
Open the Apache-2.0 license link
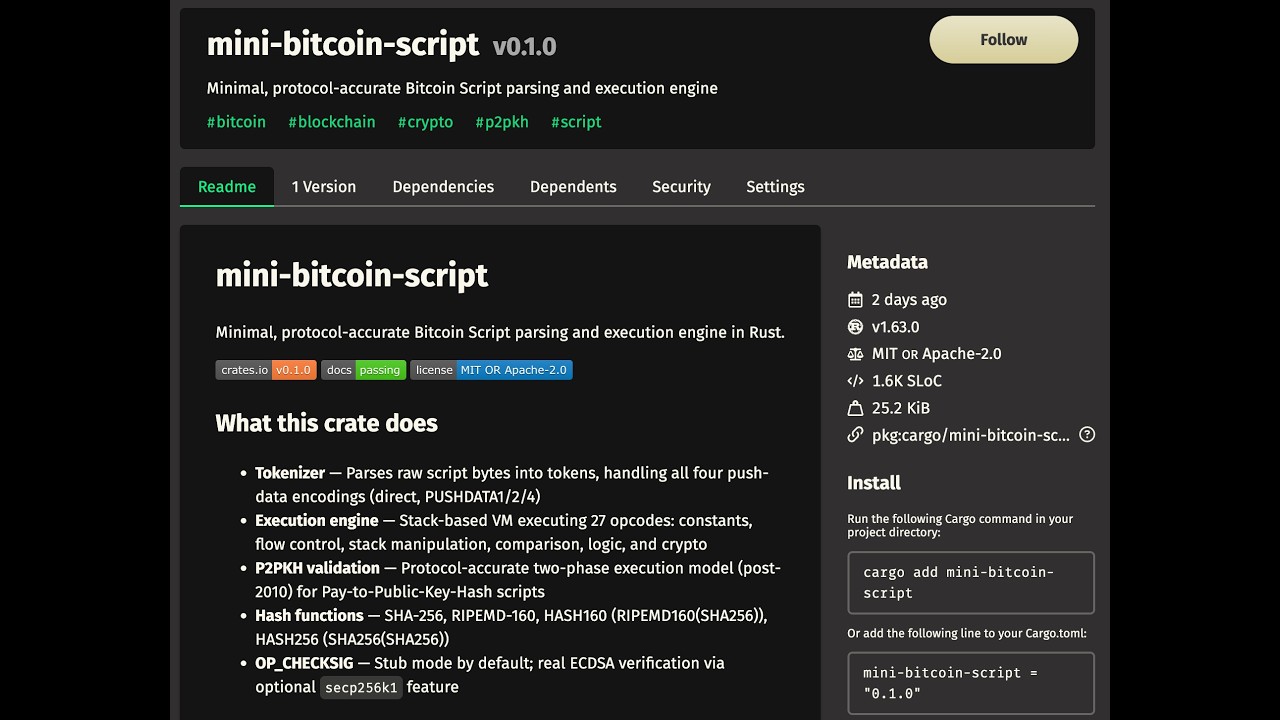click(962, 354)
